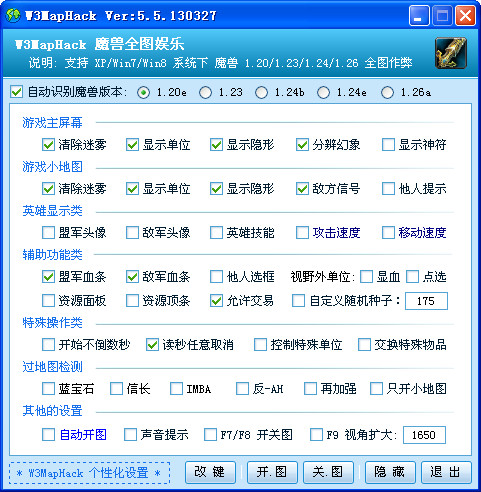The height and width of the screenshot is (492, 481).
Task: Enable the 蓝宝石 detection checkbox
Action: point(48,389)
